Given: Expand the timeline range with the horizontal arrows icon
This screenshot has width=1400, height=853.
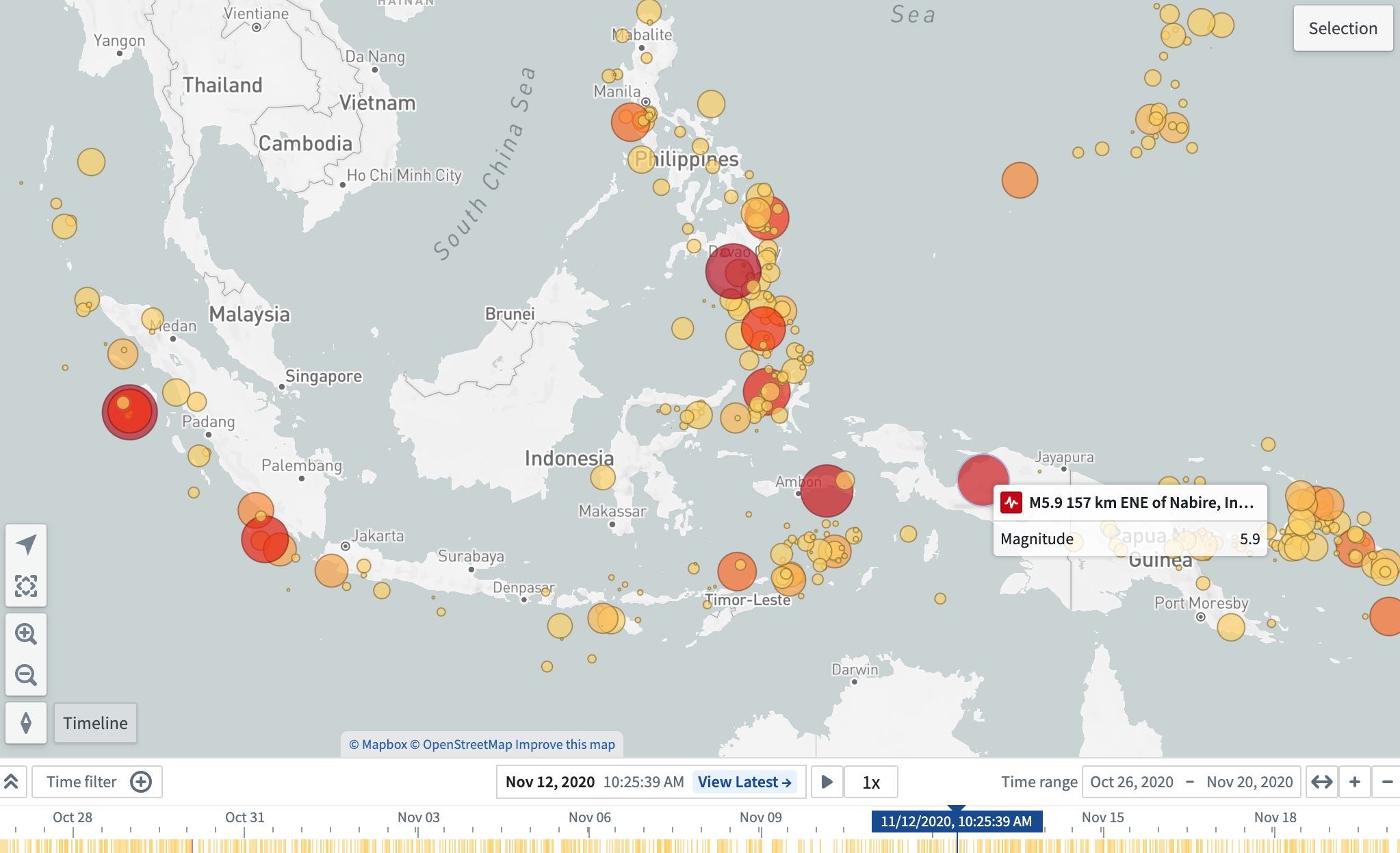Looking at the screenshot, I should pyautogui.click(x=1323, y=781).
